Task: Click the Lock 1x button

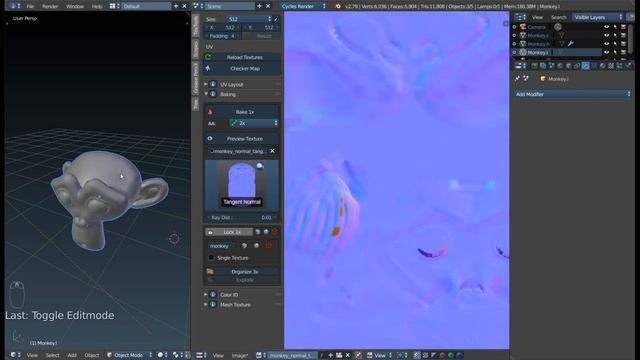Action: click(229, 232)
